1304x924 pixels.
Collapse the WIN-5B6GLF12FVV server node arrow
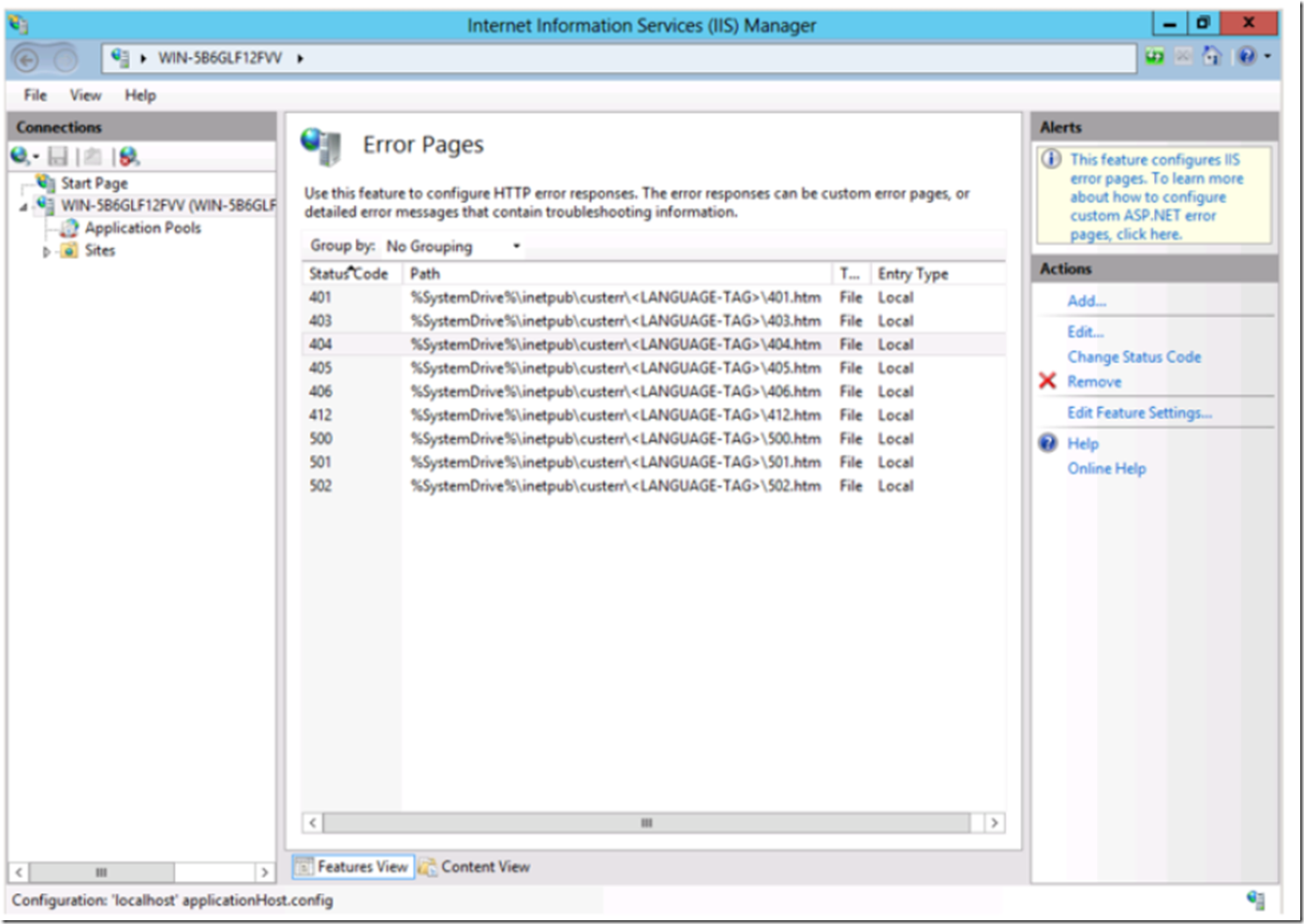(23, 206)
